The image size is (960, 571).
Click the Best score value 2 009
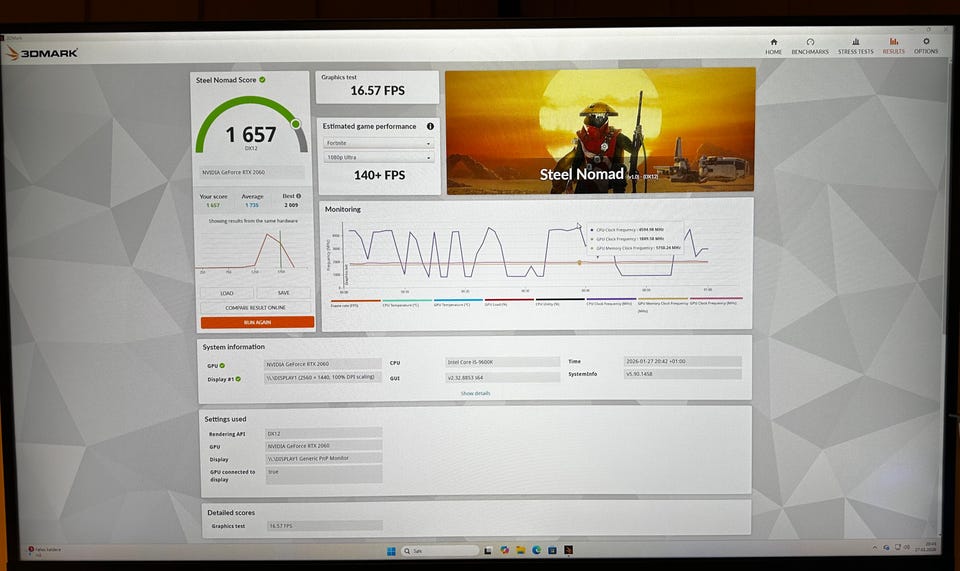coord(291,205)
